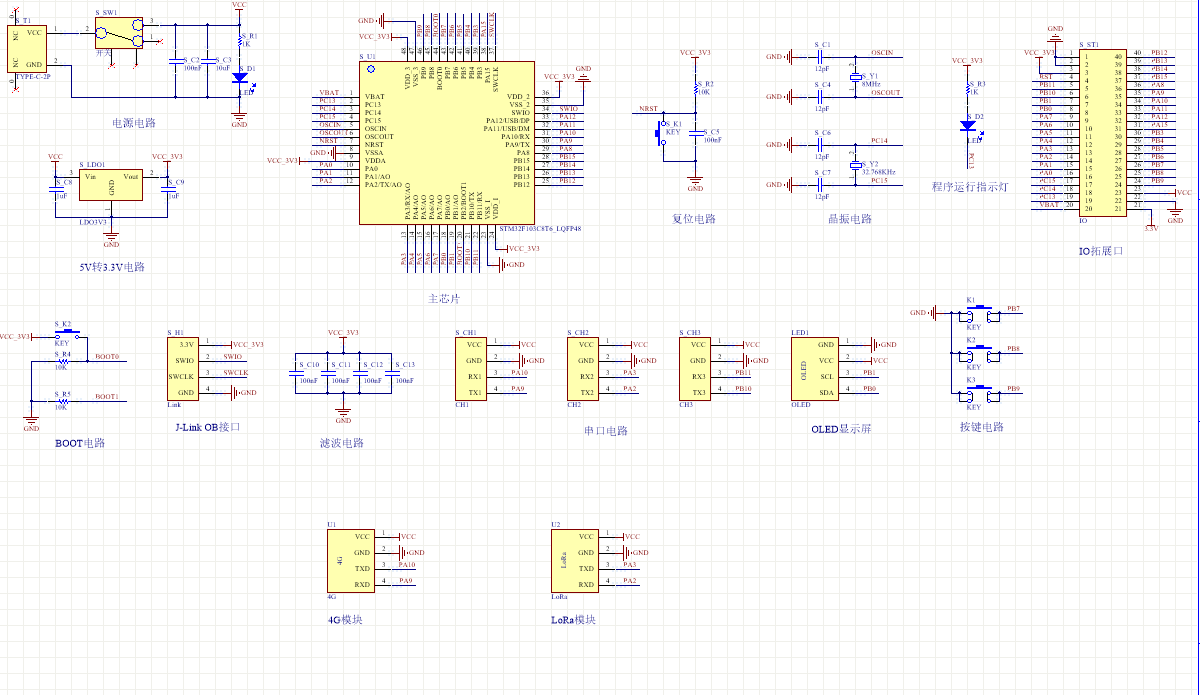Click the '电源电路' section title

(135, 123)
